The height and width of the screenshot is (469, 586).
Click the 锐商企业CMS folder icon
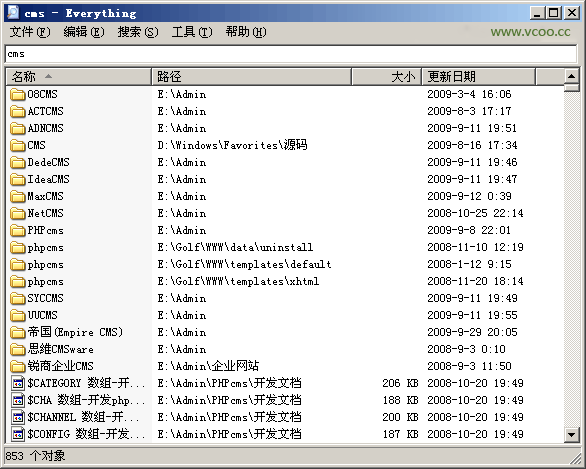18,367
